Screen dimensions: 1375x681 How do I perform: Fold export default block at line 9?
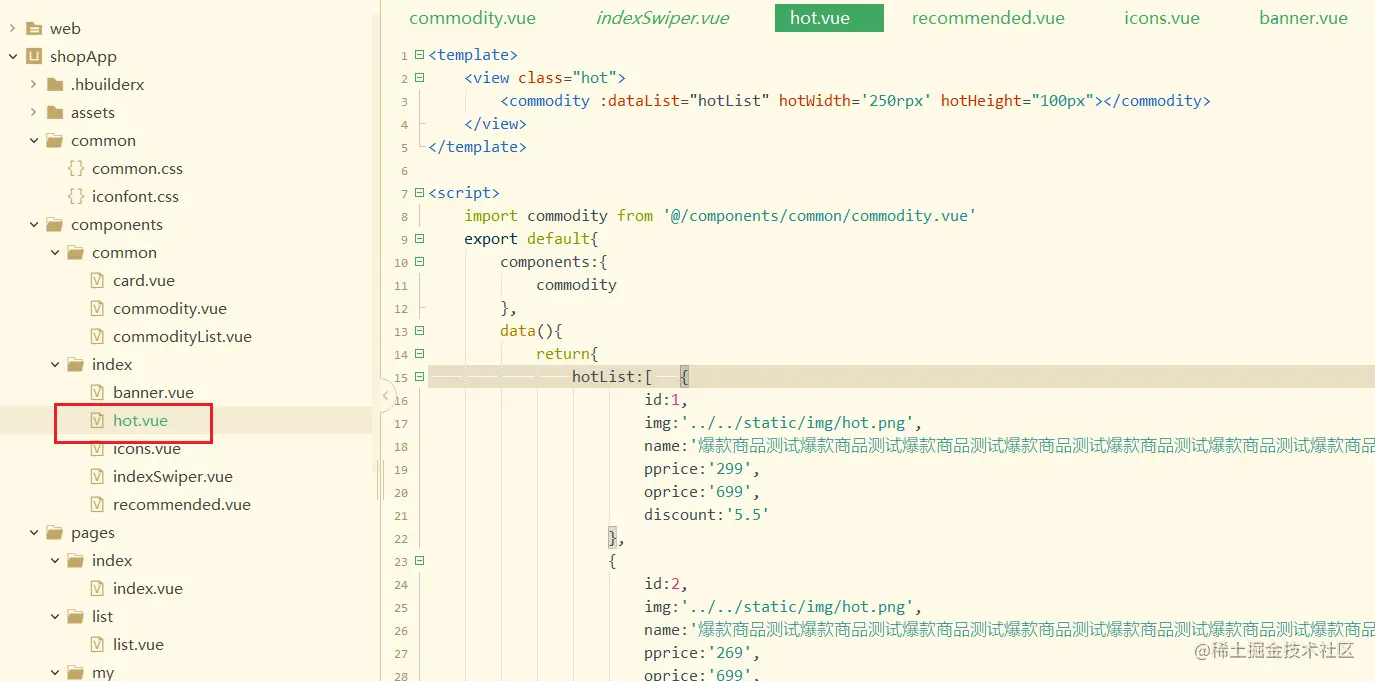pos(419,239)
